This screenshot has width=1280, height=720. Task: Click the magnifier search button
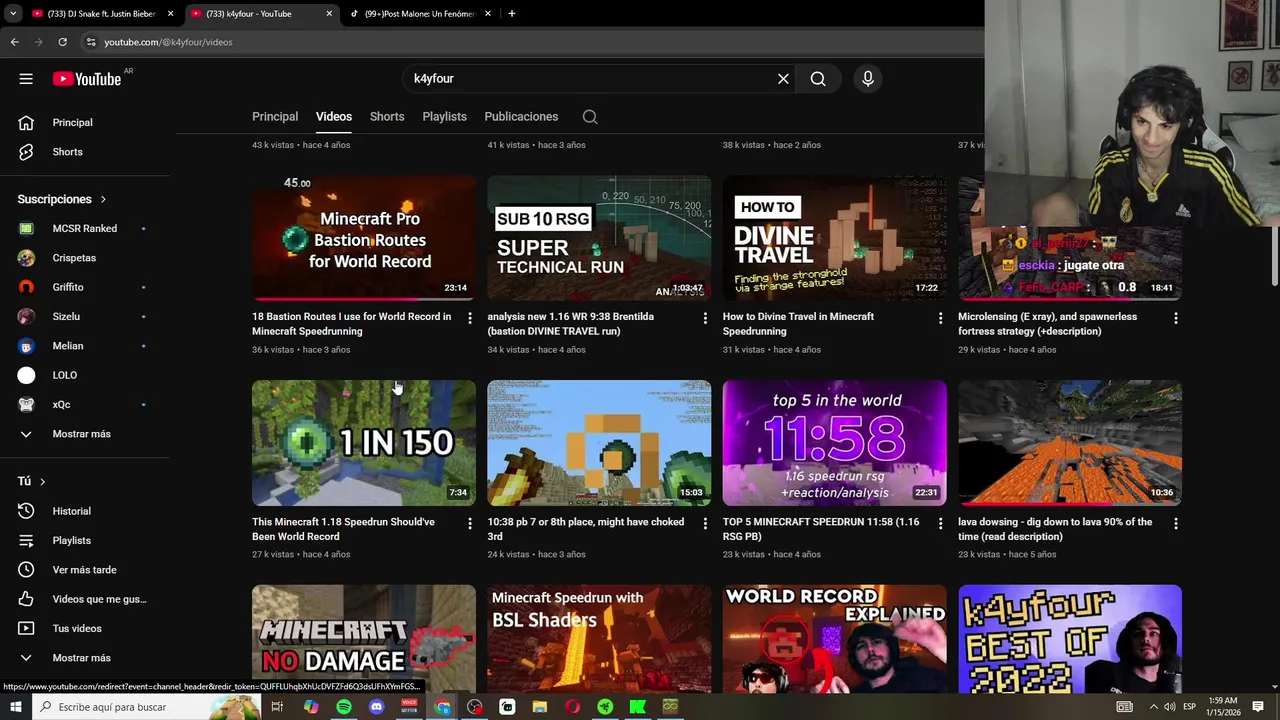click(818, 79)
